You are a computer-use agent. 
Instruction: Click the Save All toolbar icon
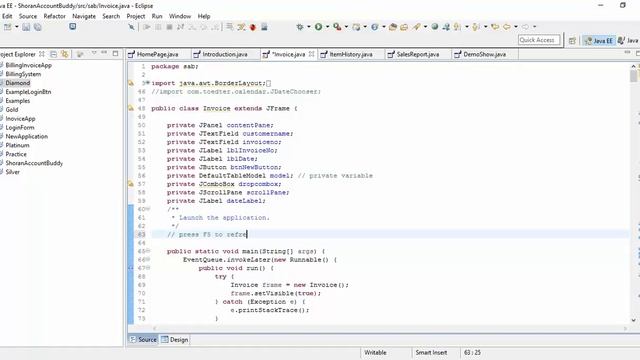38,27
